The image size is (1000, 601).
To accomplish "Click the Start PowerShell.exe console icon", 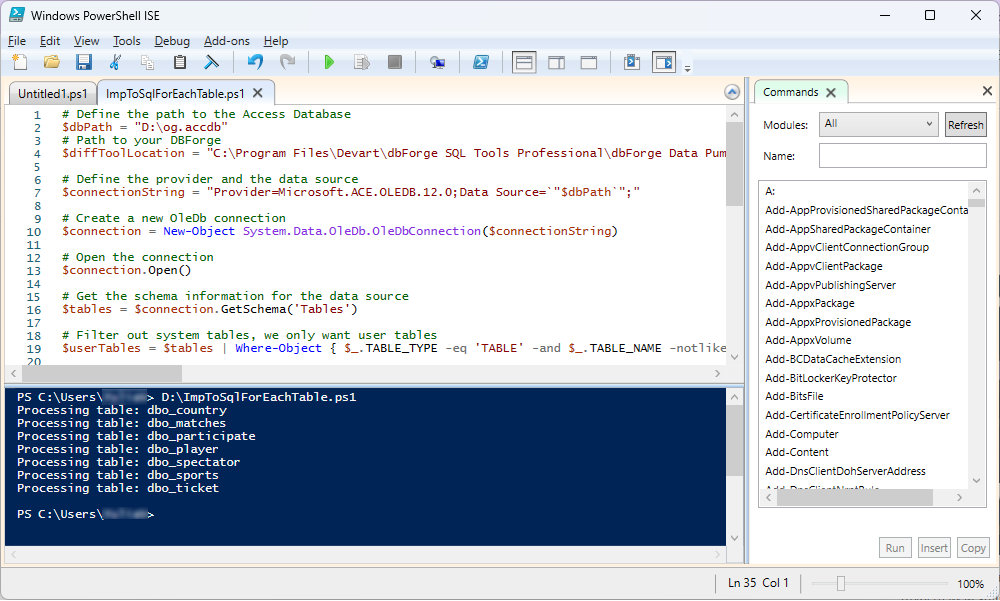I will tap(481, 62).
